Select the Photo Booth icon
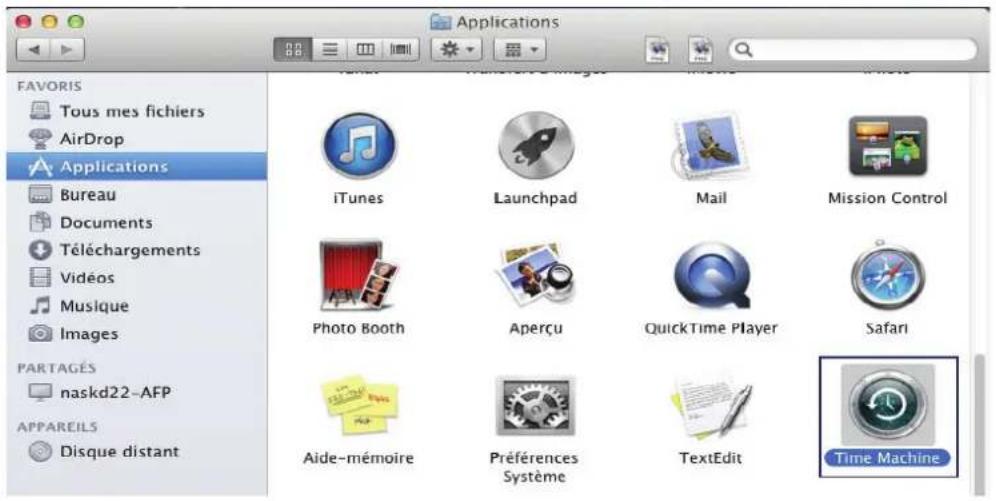 pyautogui.click(x=359, y=276)
